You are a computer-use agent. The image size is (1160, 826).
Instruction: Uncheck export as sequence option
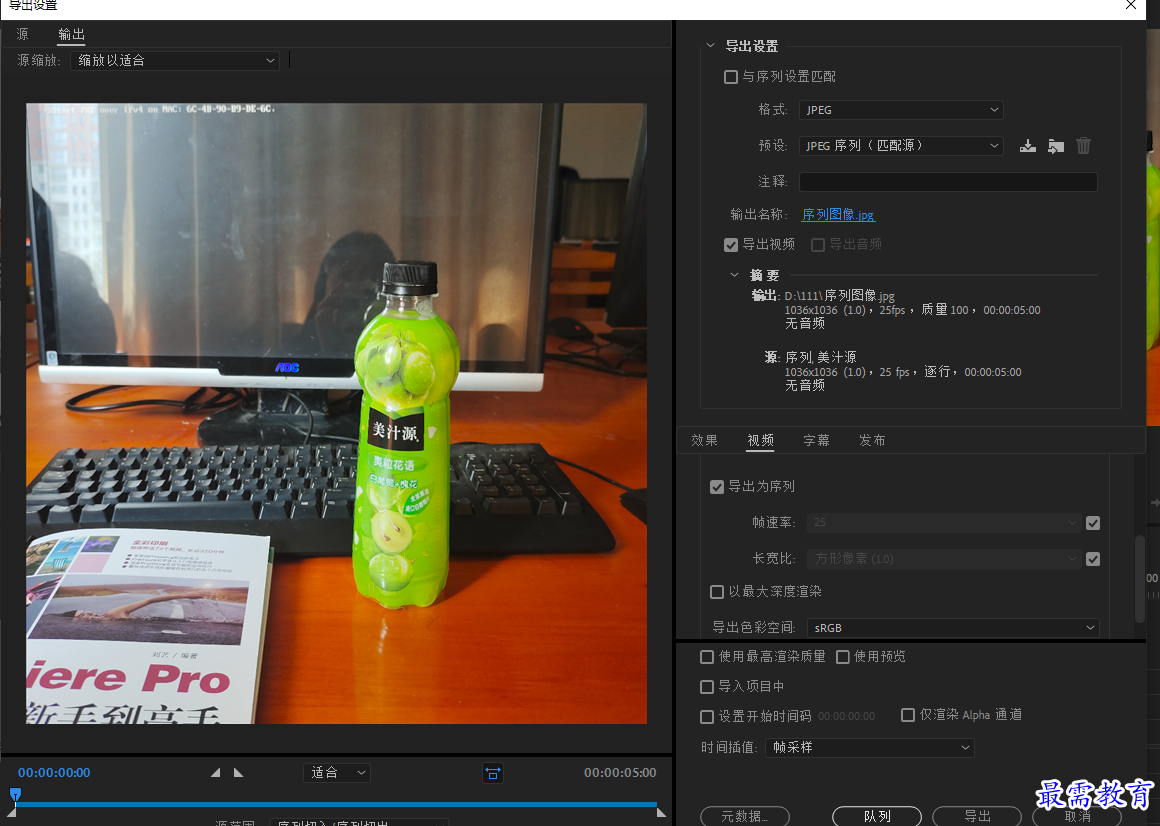(717, 487)
